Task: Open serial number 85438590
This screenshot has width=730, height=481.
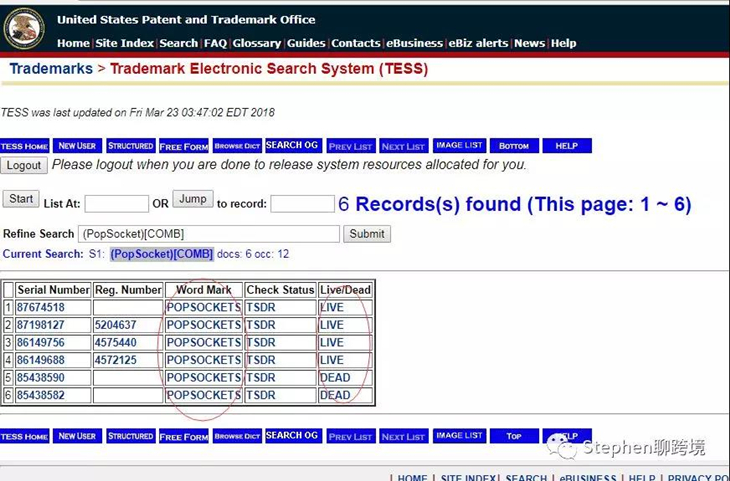Action: tap(41, 378)
